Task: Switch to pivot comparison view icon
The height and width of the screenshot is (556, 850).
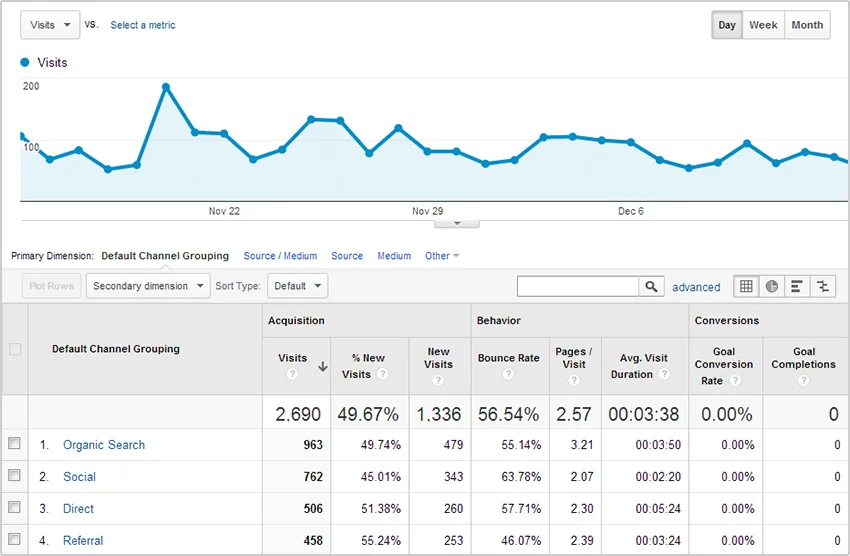Action: tap(823, 286)
